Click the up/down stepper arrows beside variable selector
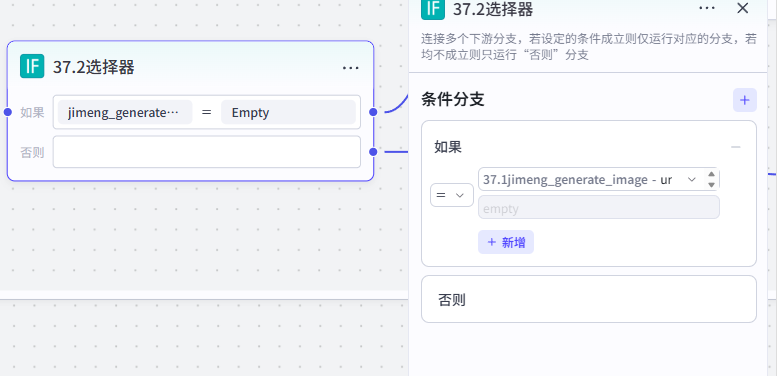779x376 pixels. 711,179
